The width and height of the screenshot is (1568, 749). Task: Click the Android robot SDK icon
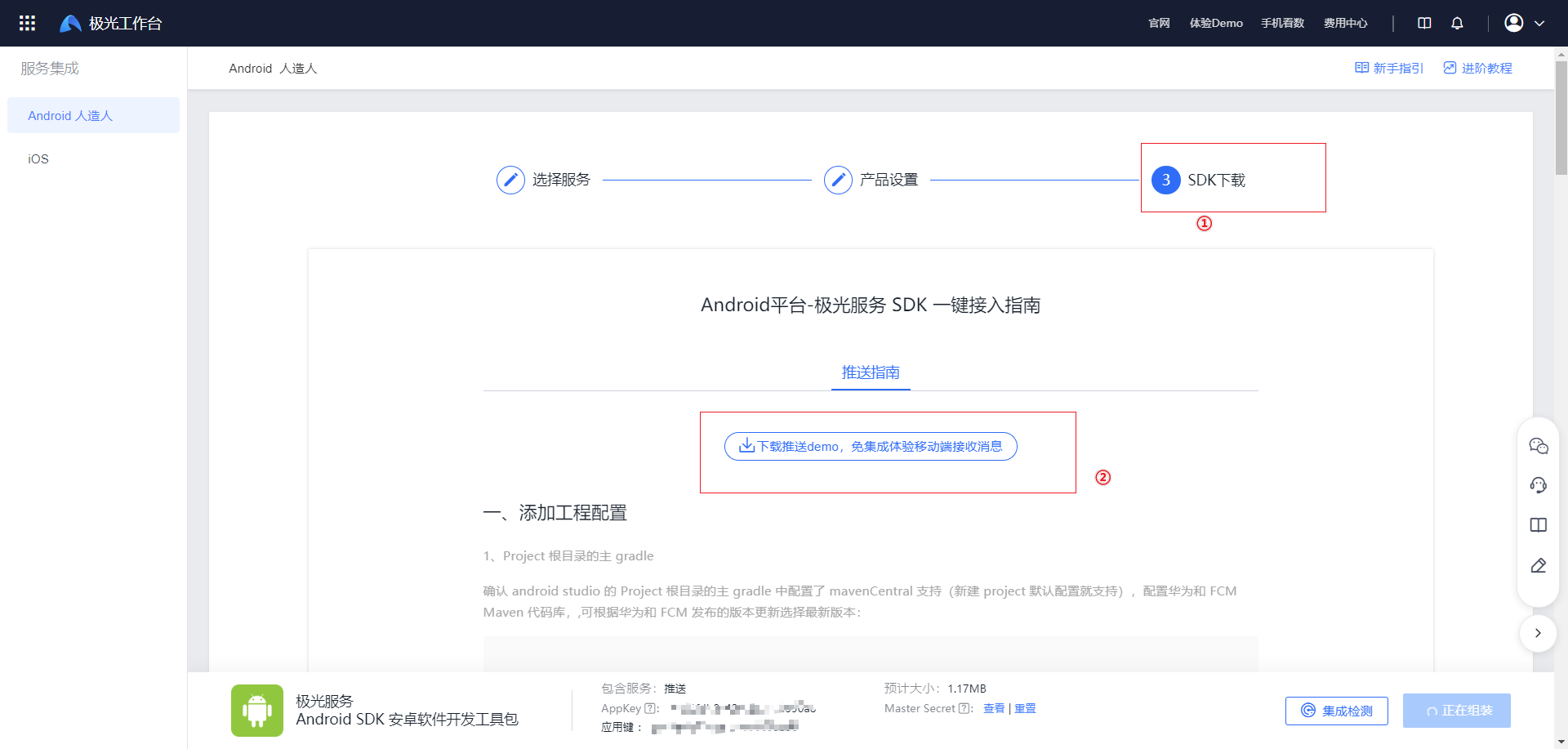pos(257,711)
